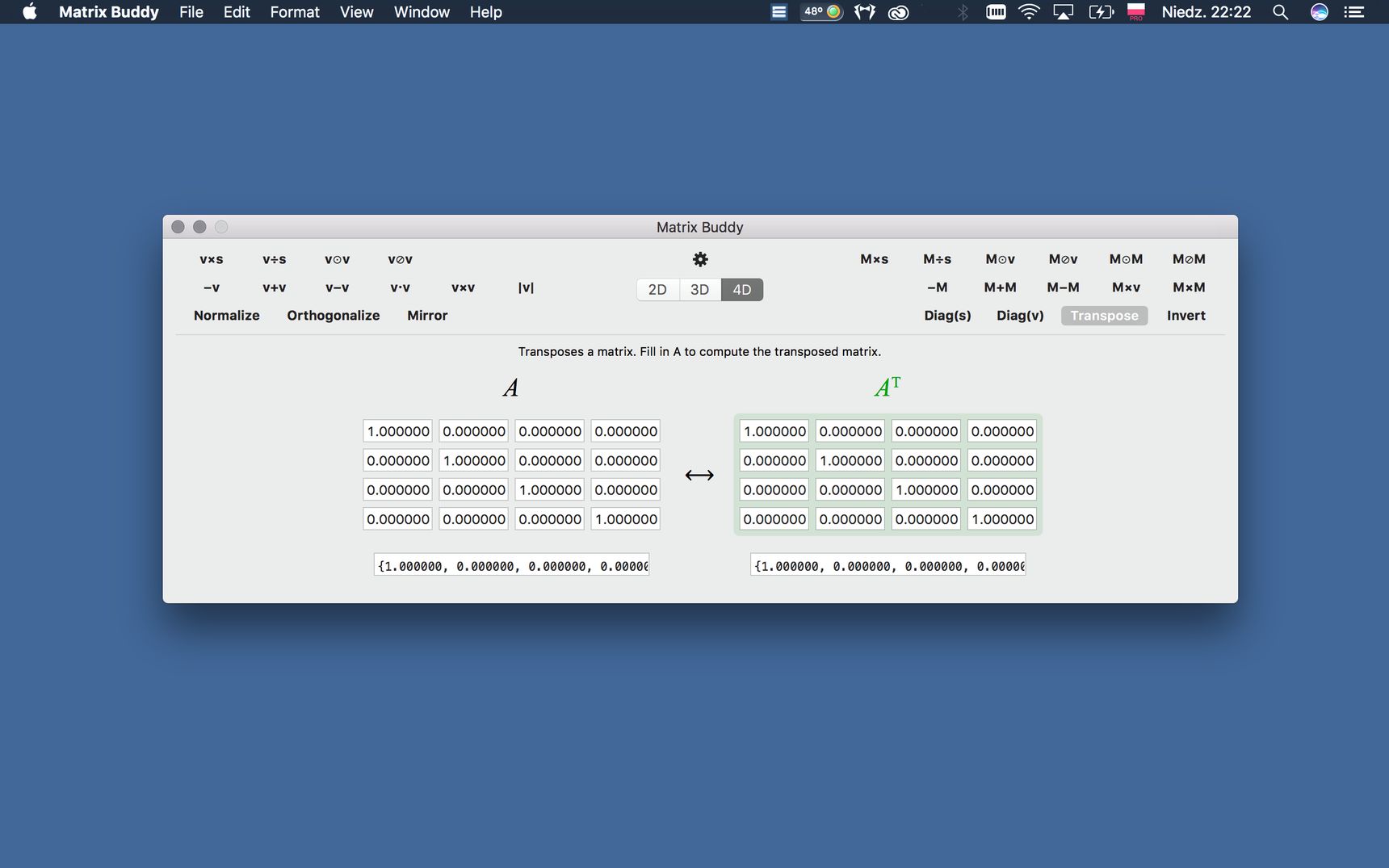Open the Window menu
This screenshot has width=1389, height=868.
click(x=422, y=11)
